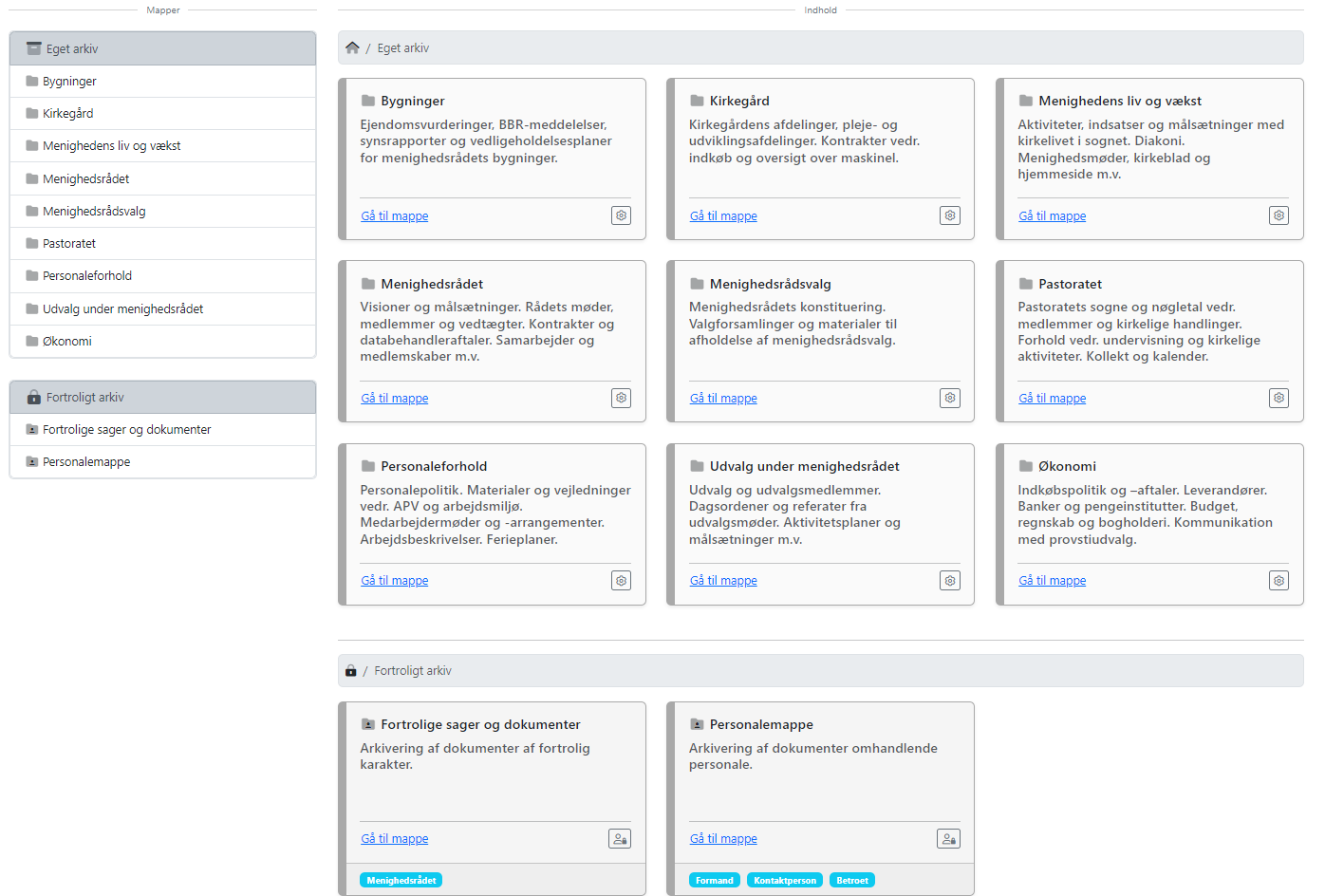Image resolution: width=1325 pixels, height=896 pixels.
Task: Click the lock icon in Fortroligt arkiv breadcrumb
Action: click(x=350, y=670)
